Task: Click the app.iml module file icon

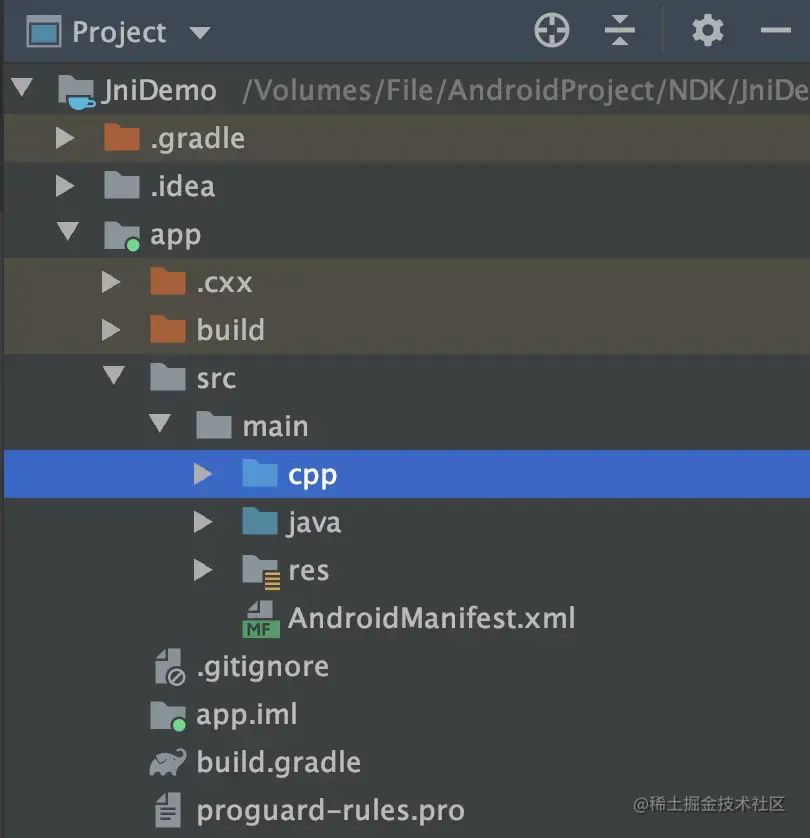Action: pos(168,716)
